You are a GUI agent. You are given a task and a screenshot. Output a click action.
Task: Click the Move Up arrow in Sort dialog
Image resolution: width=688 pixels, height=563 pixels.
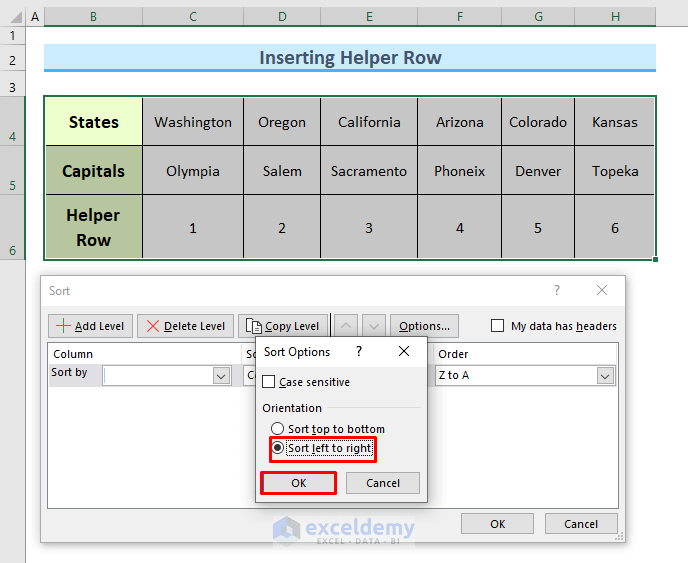[x=346, y=326]
